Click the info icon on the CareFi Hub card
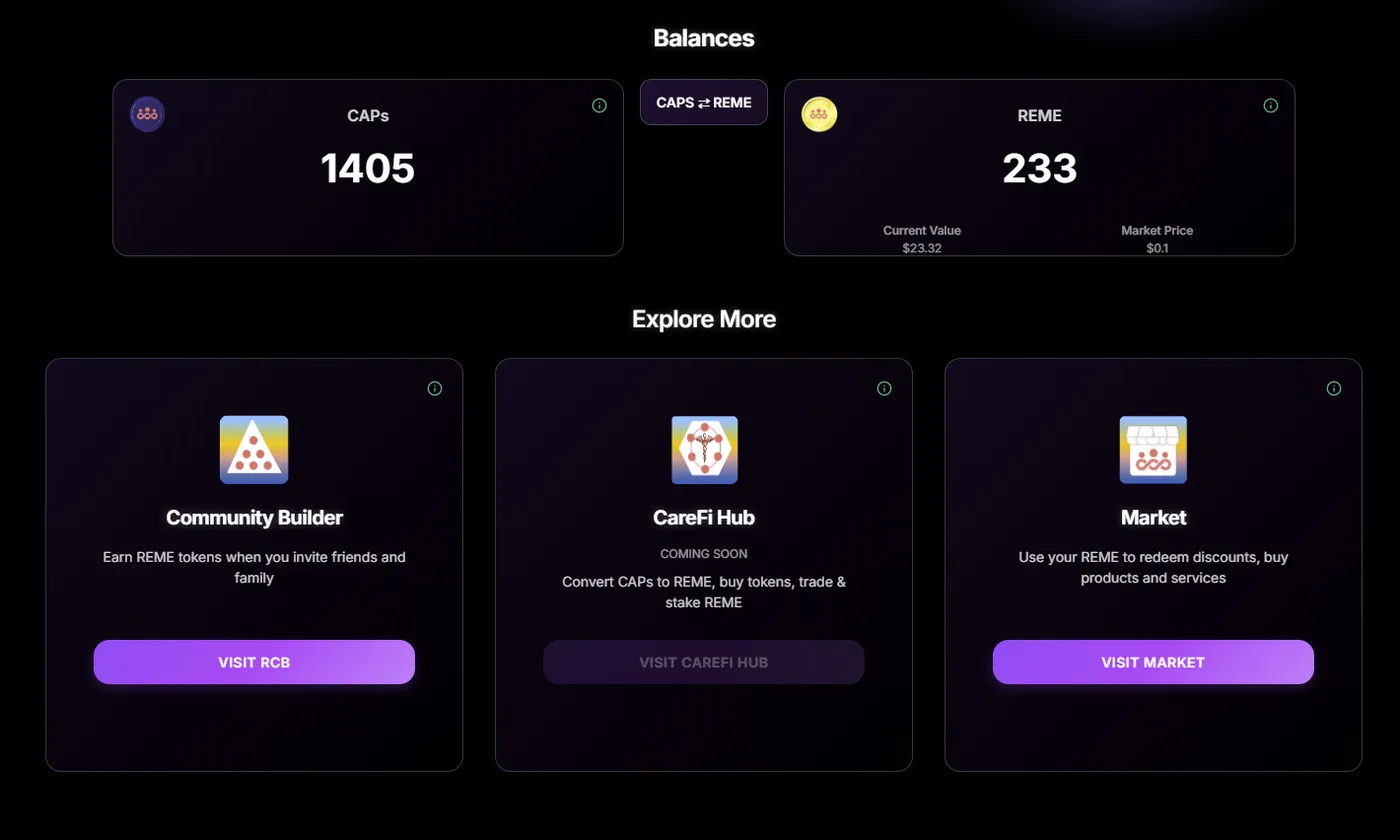 [884, 388]
